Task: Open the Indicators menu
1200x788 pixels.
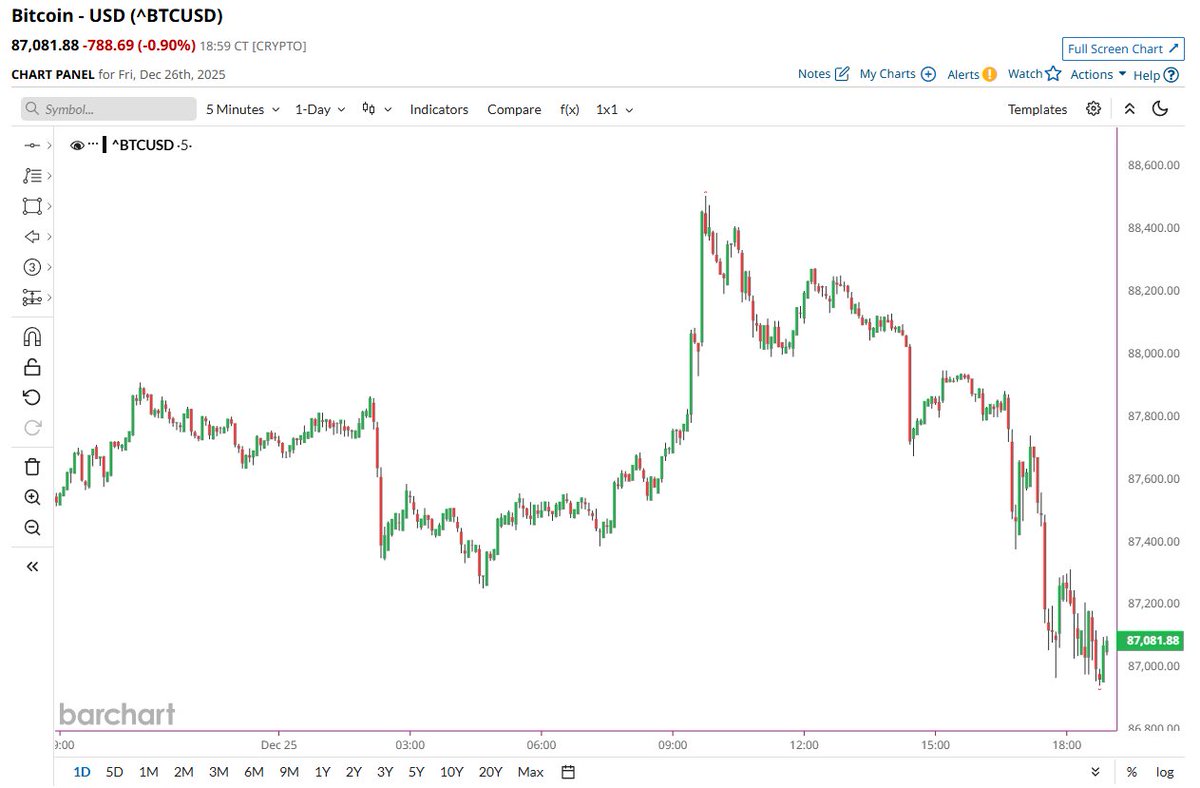Action: pyautogui.click(x=439, y=109)
